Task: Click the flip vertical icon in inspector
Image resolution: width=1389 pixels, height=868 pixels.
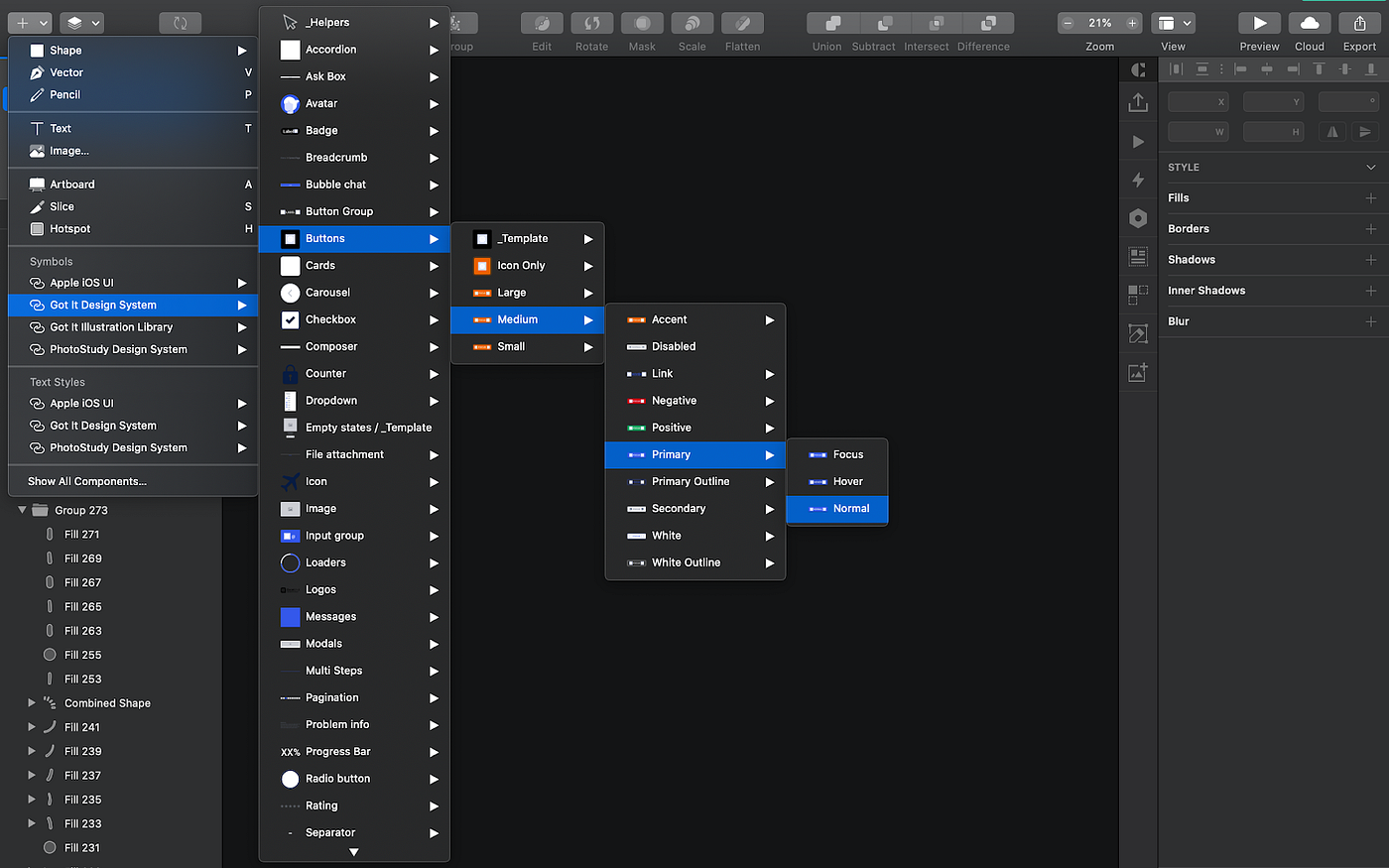Action: tap(1364, 132)
